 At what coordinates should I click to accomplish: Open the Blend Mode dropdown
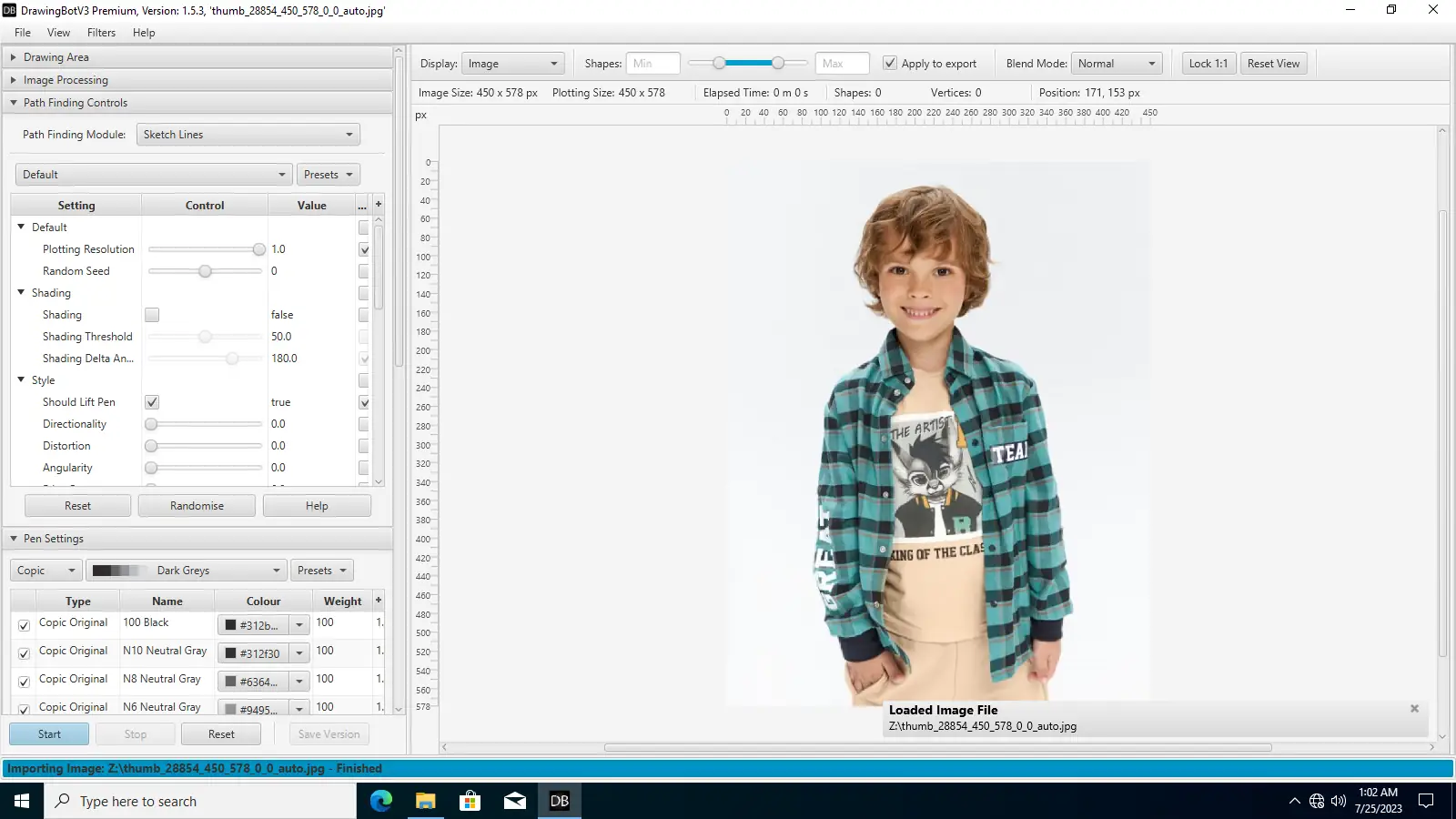pyautogui.click(x=1117, y=64)
